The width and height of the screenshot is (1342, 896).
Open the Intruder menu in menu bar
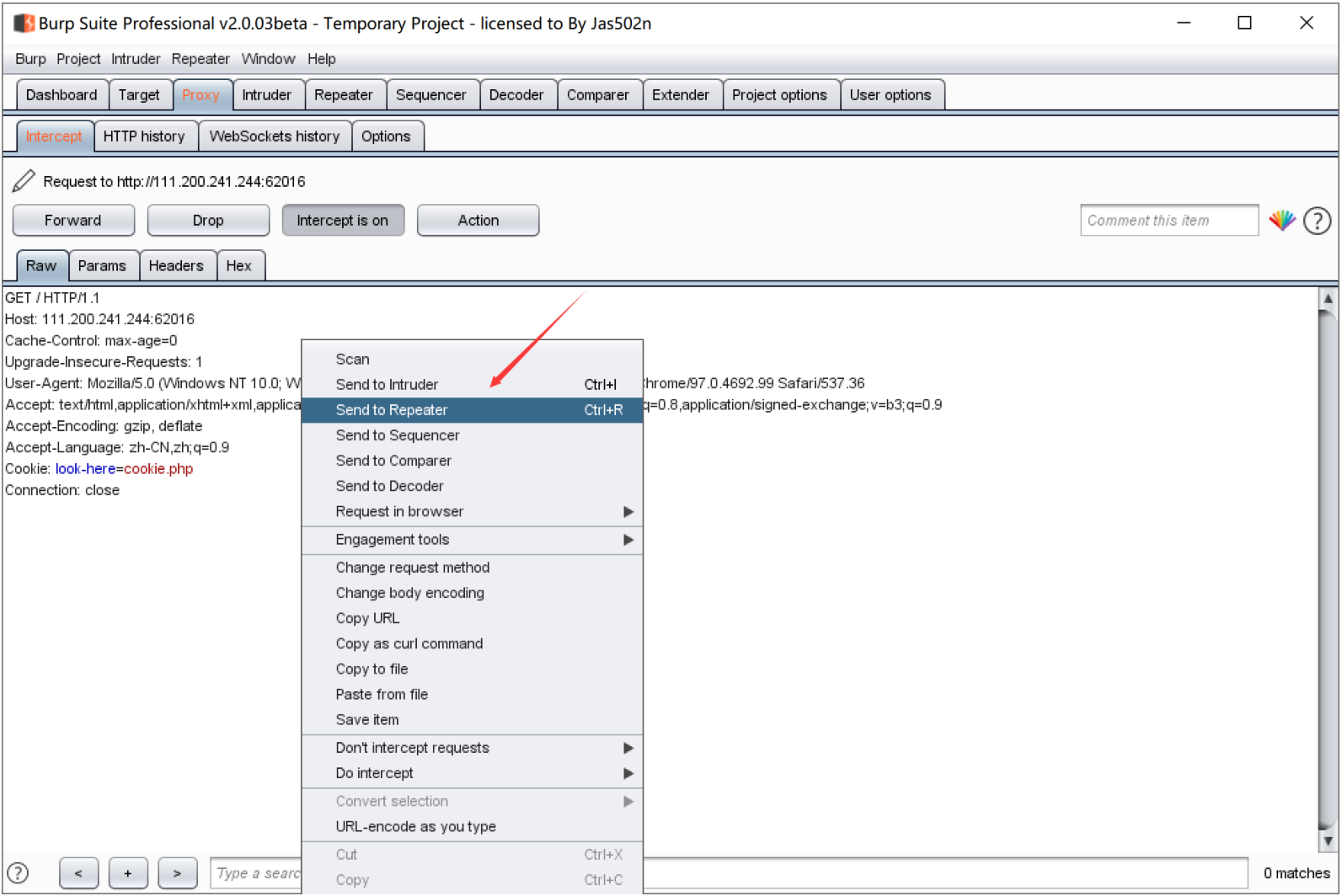point(136,59)
